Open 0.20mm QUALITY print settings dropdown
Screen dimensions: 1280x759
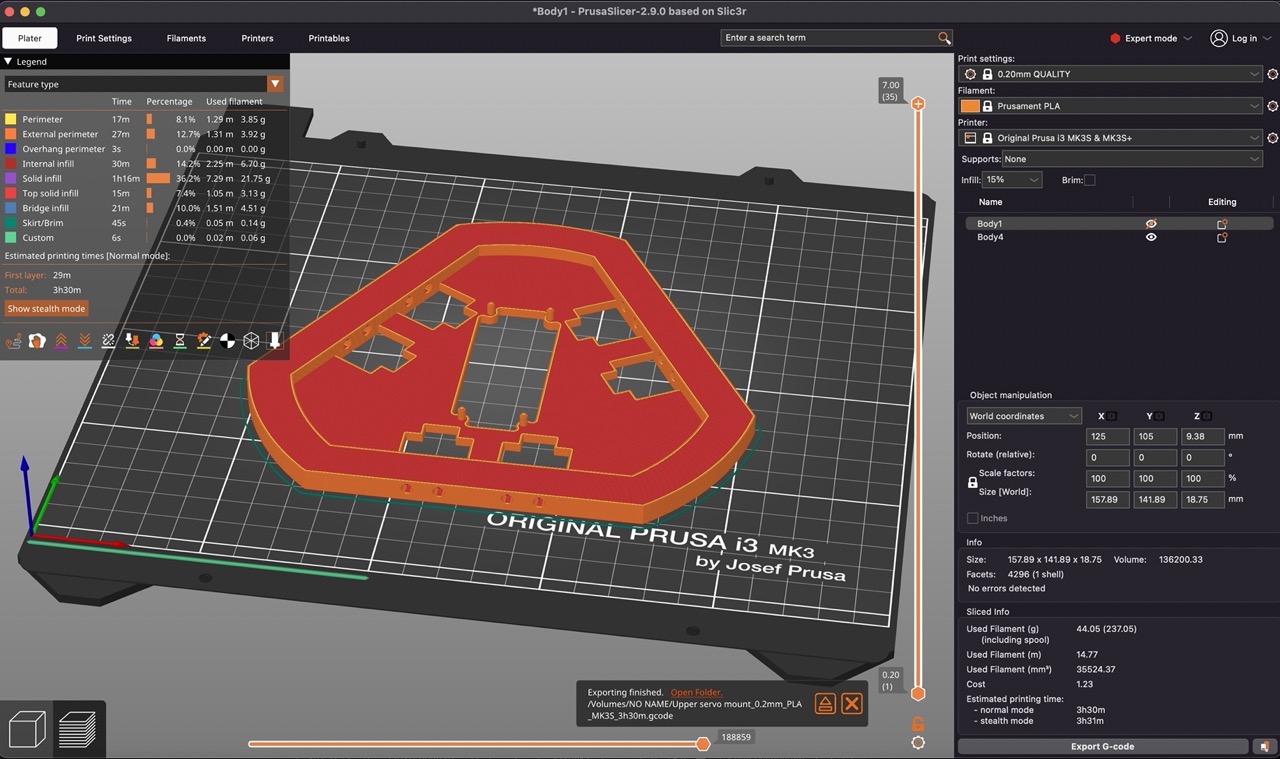[x=1110, y=74]
